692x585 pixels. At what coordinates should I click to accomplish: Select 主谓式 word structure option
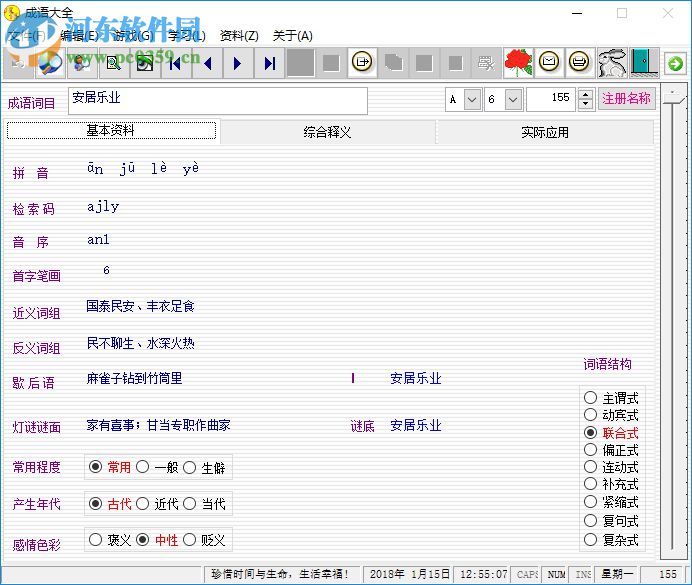(591, 399)
